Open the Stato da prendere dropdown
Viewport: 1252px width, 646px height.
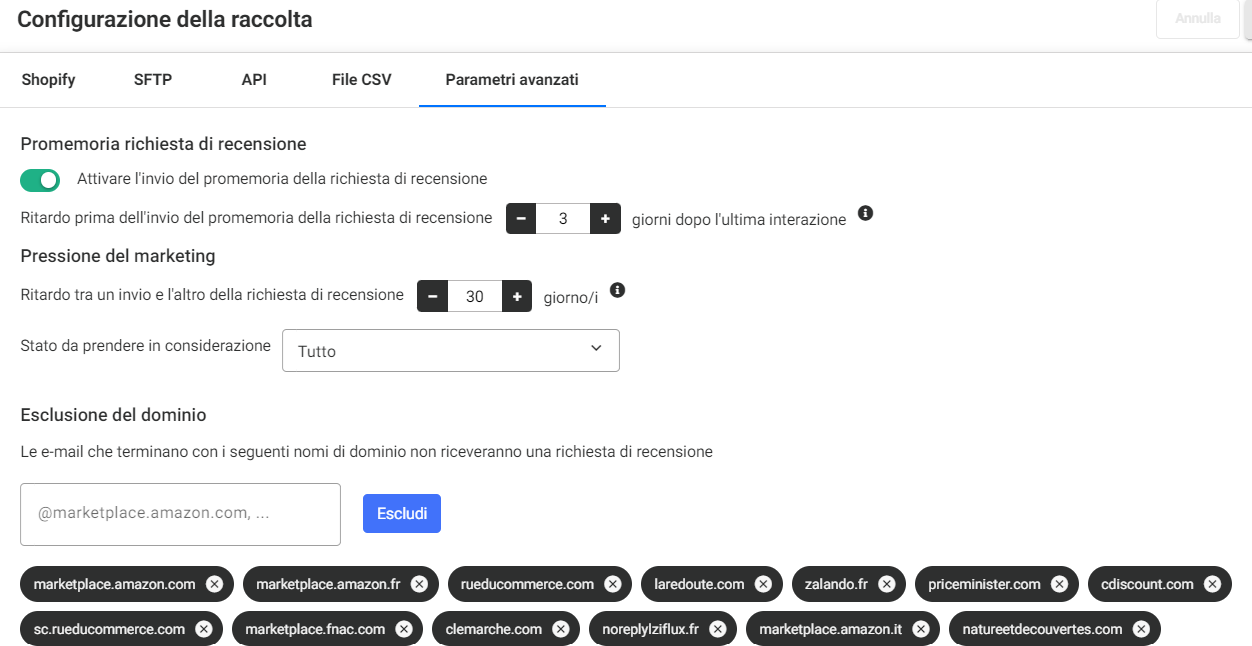(451, 351)
